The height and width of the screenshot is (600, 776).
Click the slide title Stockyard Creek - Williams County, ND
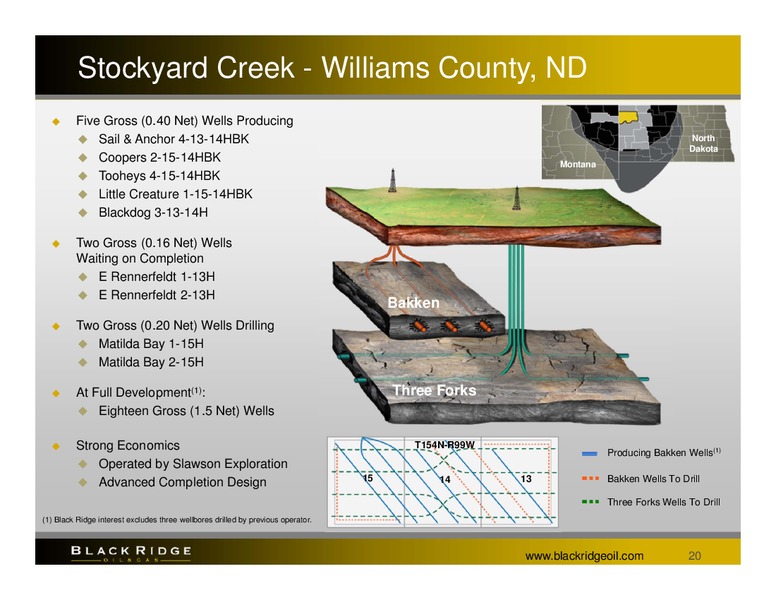click(x=332, y=67)
